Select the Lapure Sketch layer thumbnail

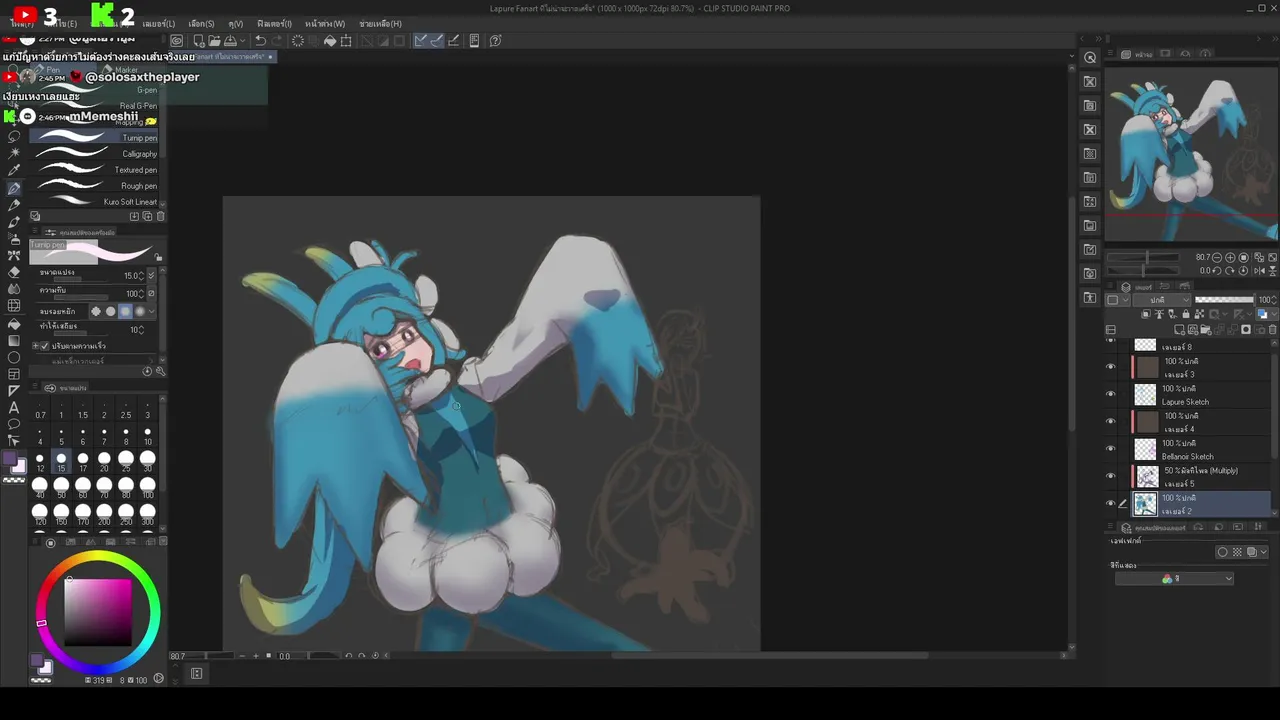coord(1145,394)
